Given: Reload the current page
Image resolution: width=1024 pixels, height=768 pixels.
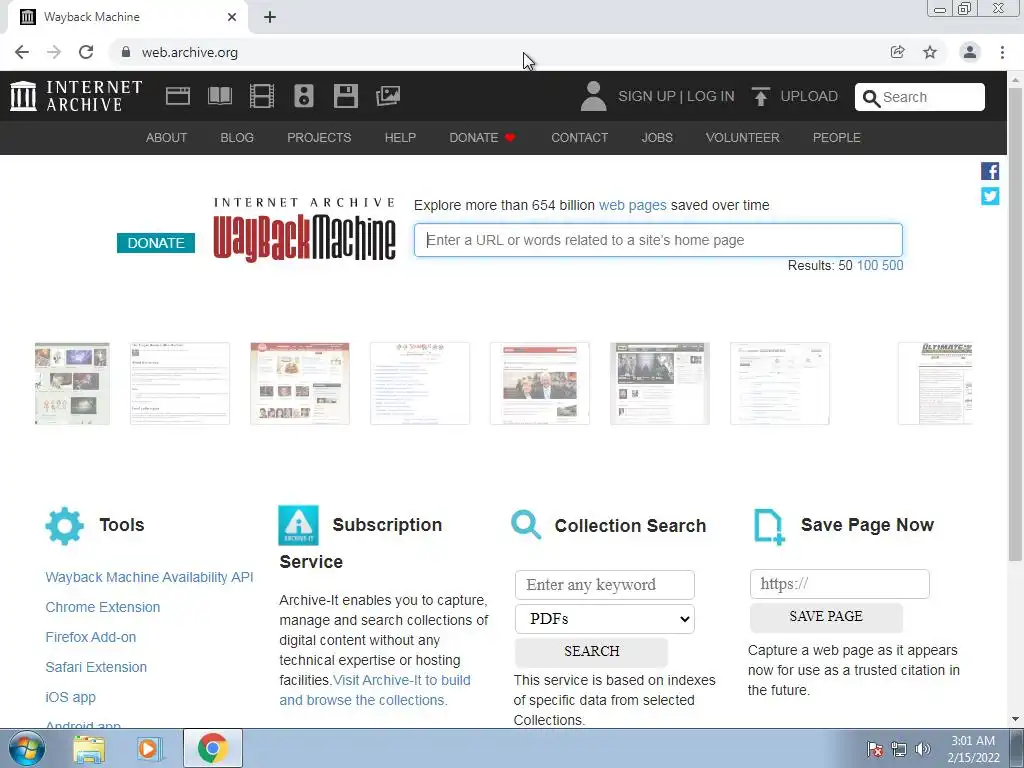Looking at the screenshot, I should [x=86, y=52].
